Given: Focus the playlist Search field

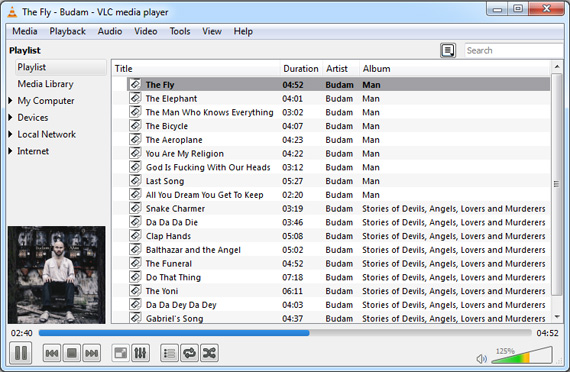Looking at the screenshot, I should pos(514,50).
